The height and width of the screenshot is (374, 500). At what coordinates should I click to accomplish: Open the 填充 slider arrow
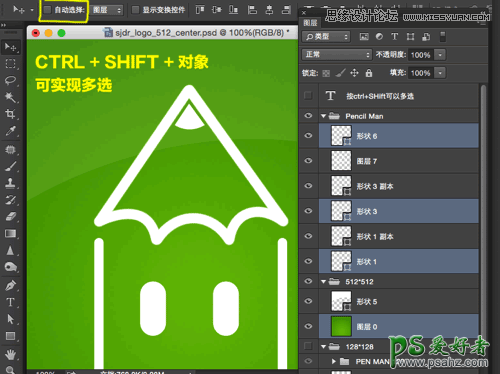tap(440, 73)
